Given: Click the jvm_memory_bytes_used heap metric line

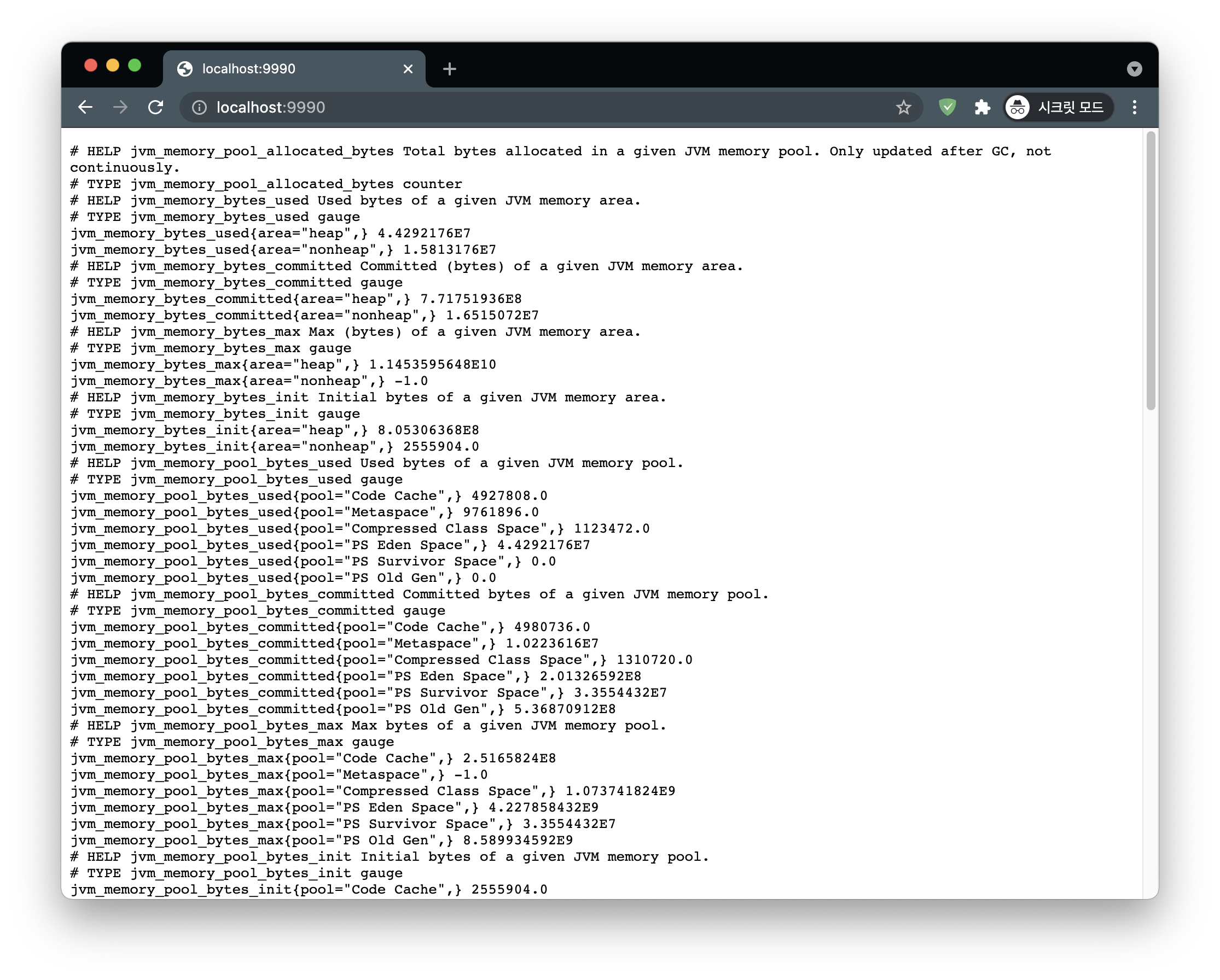Looking at the screenshot, I should 270,234.
